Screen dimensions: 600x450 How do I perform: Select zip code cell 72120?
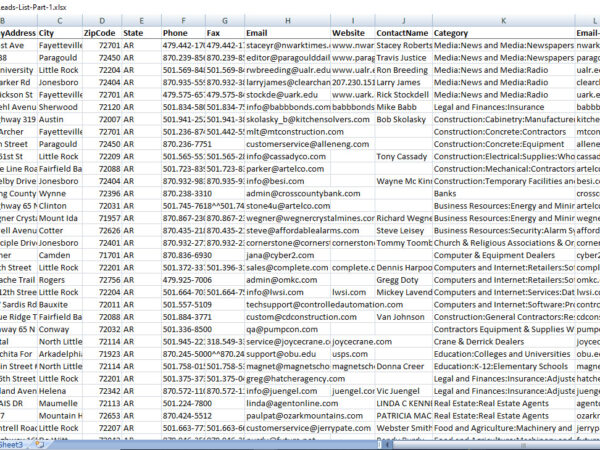pos(102,107)
